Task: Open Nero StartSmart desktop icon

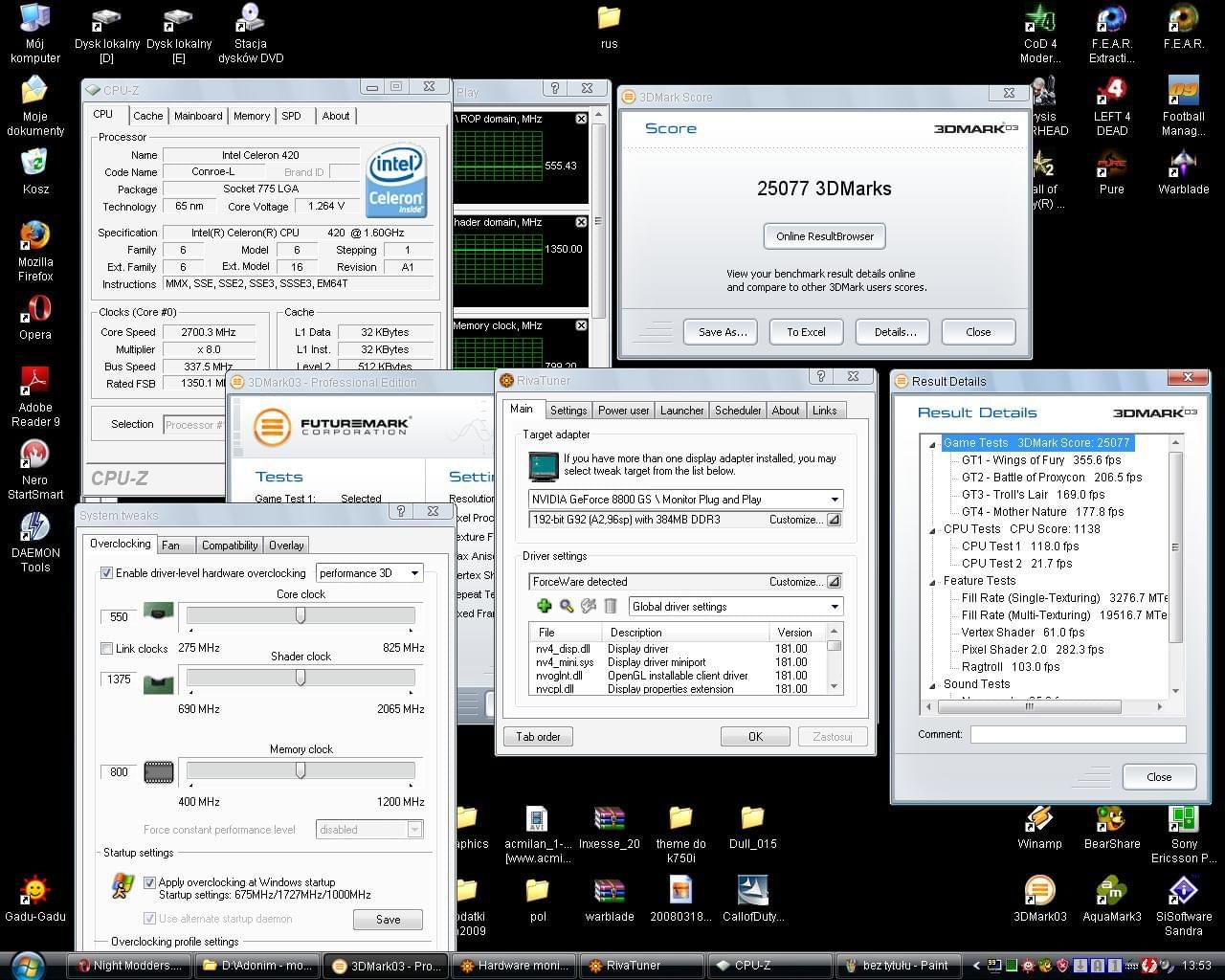Action: coord(35,470)
